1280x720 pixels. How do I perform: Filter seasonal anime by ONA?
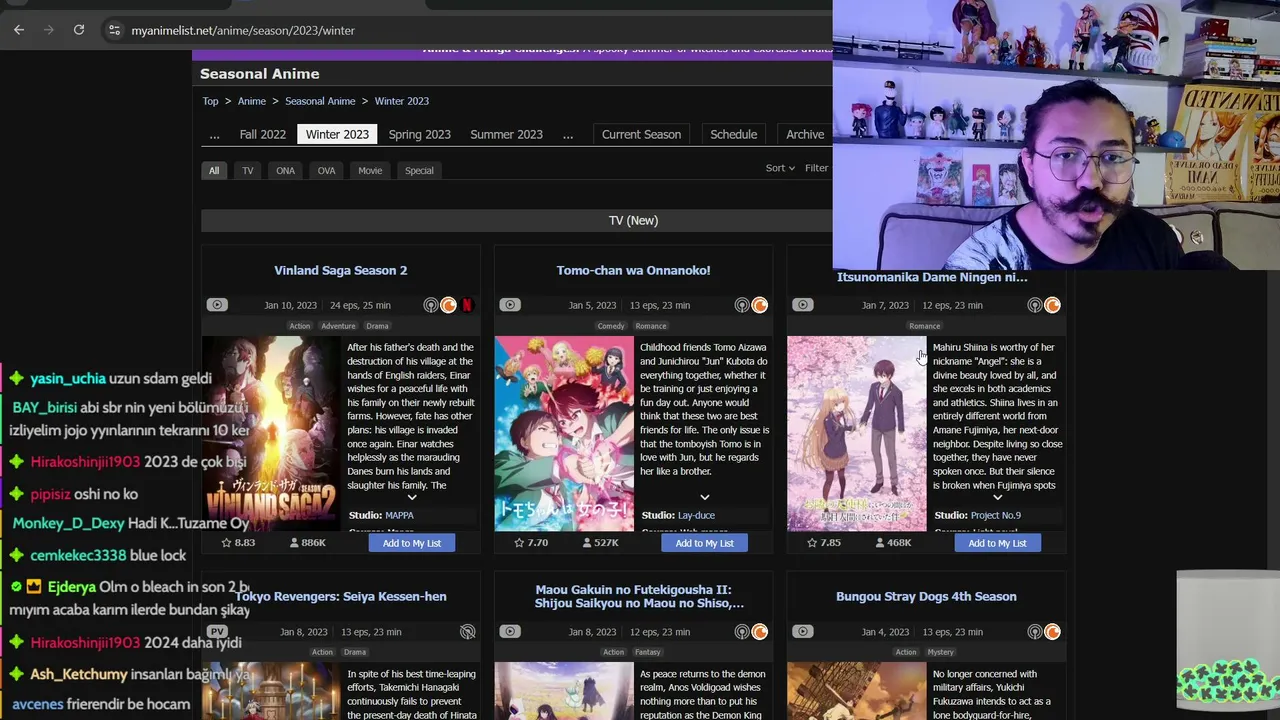click(285, 170)
